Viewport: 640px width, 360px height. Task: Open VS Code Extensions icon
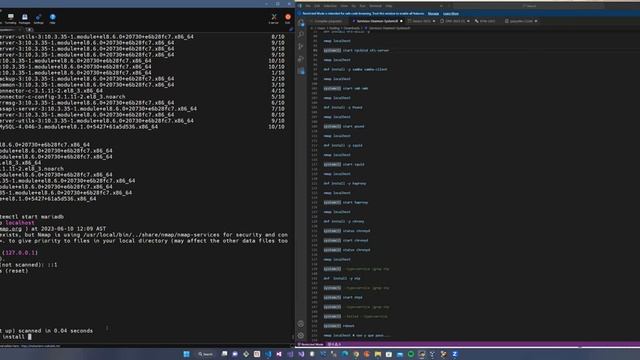[301, 71]
